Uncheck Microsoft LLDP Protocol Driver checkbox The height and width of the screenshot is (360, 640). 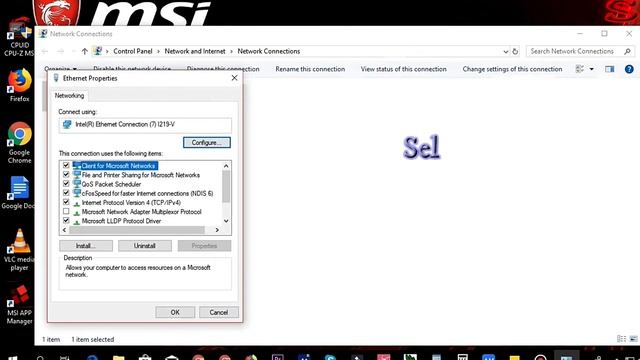point(66,220)
